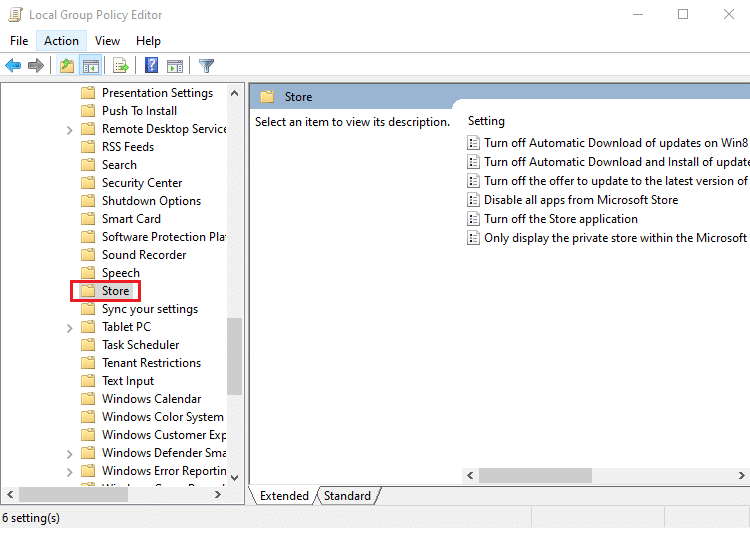Click the settings list horizontal scrollbar thumb
The height and width of the screenshot is (534, 750).
(x=535, y=476)
